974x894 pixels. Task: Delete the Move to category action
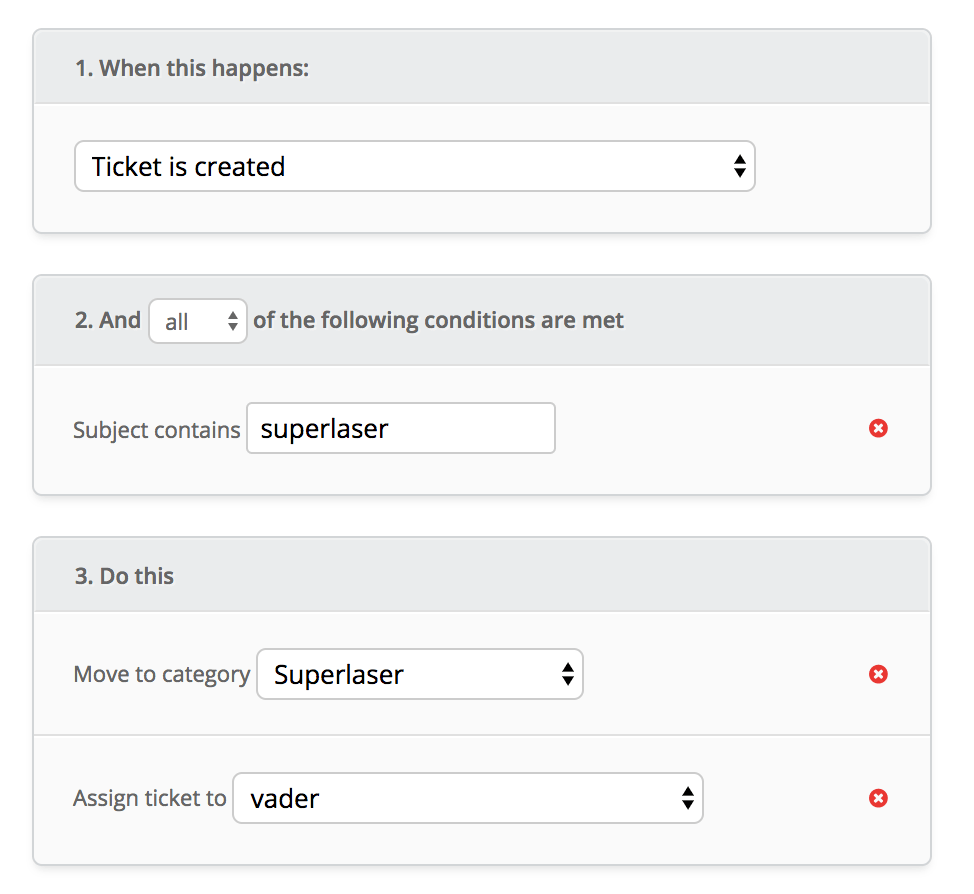click(878, 674)
